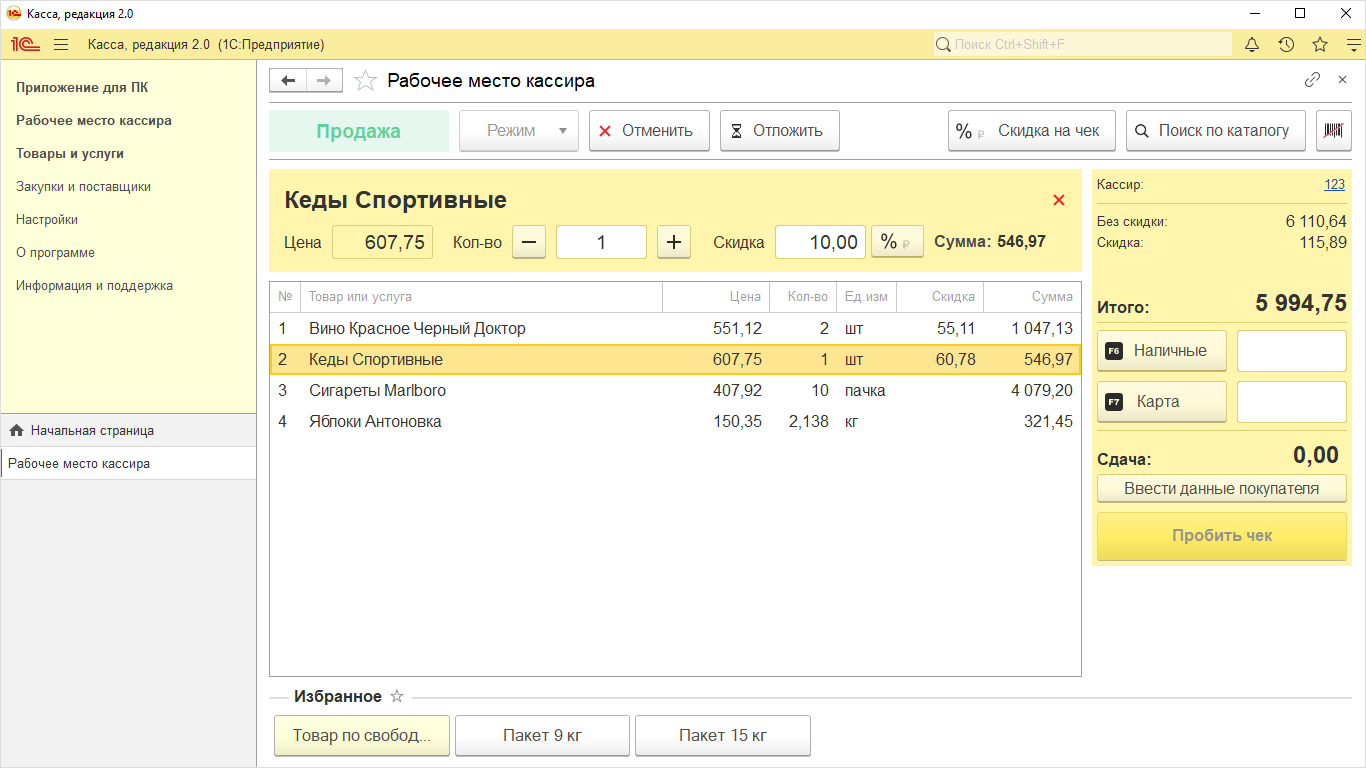
Task: Open the service settings dropdown in the title bar
Action: pos(1353,44)
